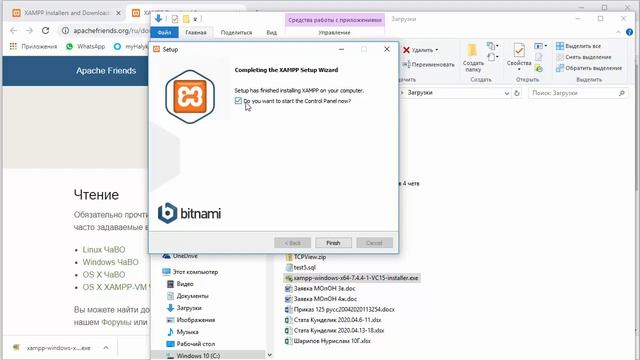The width and height of the screenshot is (640, 360).
Task: Click the search magnifier icon in Explorer
Action: [x=622, y=93]
